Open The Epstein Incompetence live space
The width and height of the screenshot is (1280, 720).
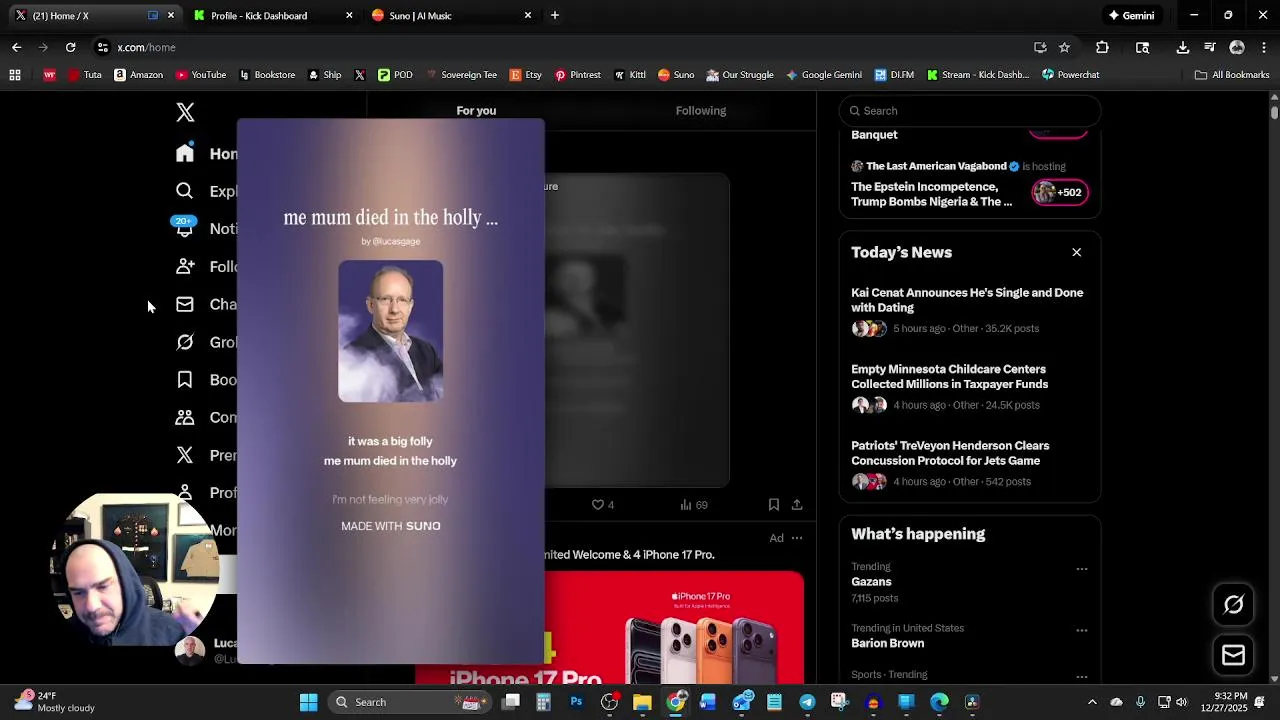click(x=969, y=185)
